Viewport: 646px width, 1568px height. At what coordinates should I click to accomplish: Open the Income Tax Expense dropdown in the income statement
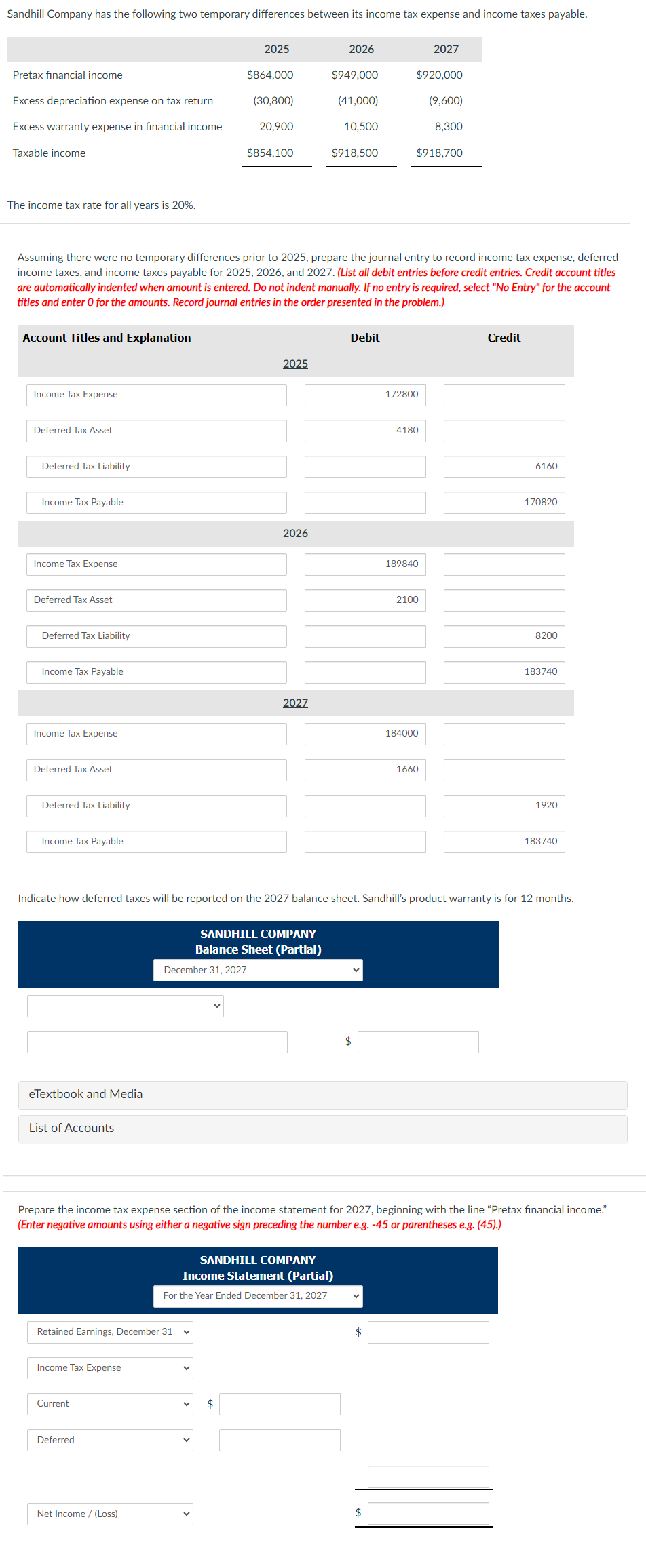click(x=109, y=1367)
